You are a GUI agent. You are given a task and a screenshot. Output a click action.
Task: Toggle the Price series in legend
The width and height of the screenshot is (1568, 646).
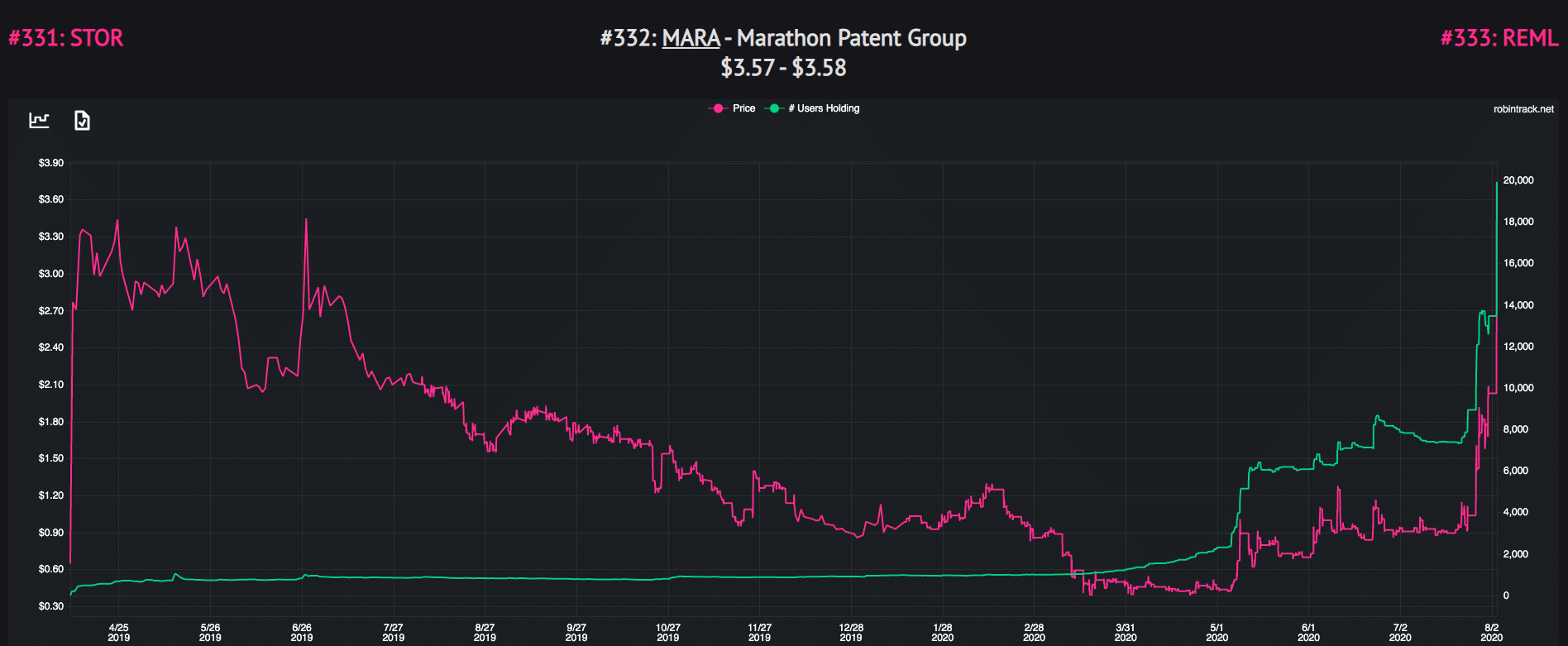click(x=733, y=108)
